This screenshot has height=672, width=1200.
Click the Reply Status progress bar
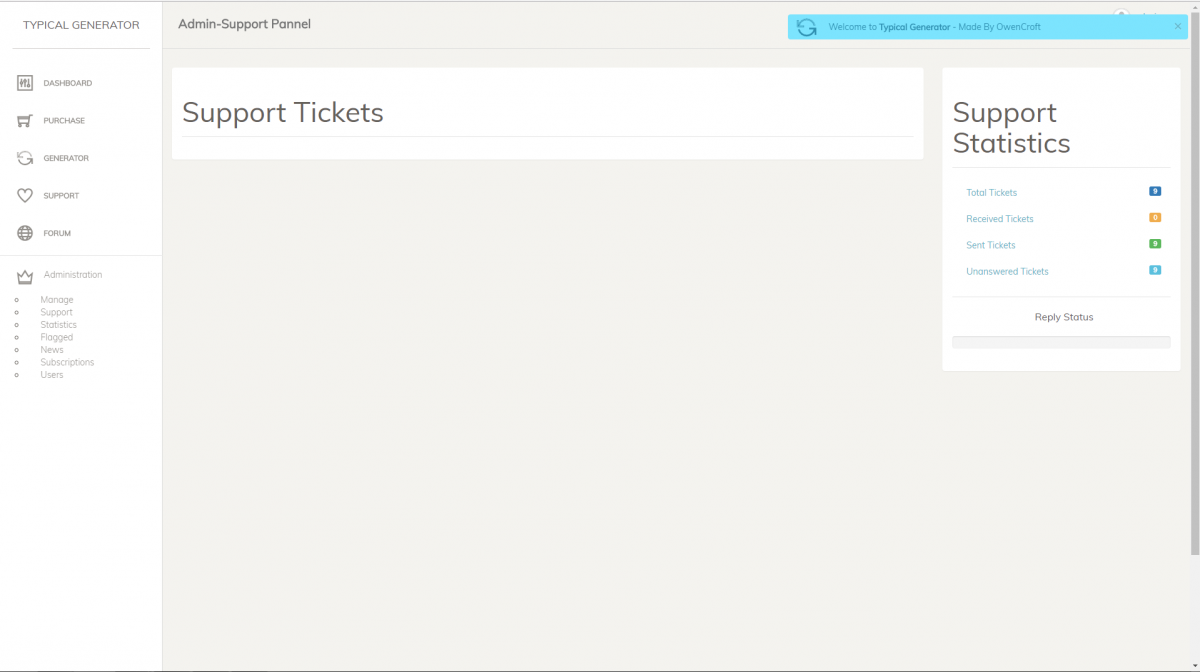[1061, 342]
